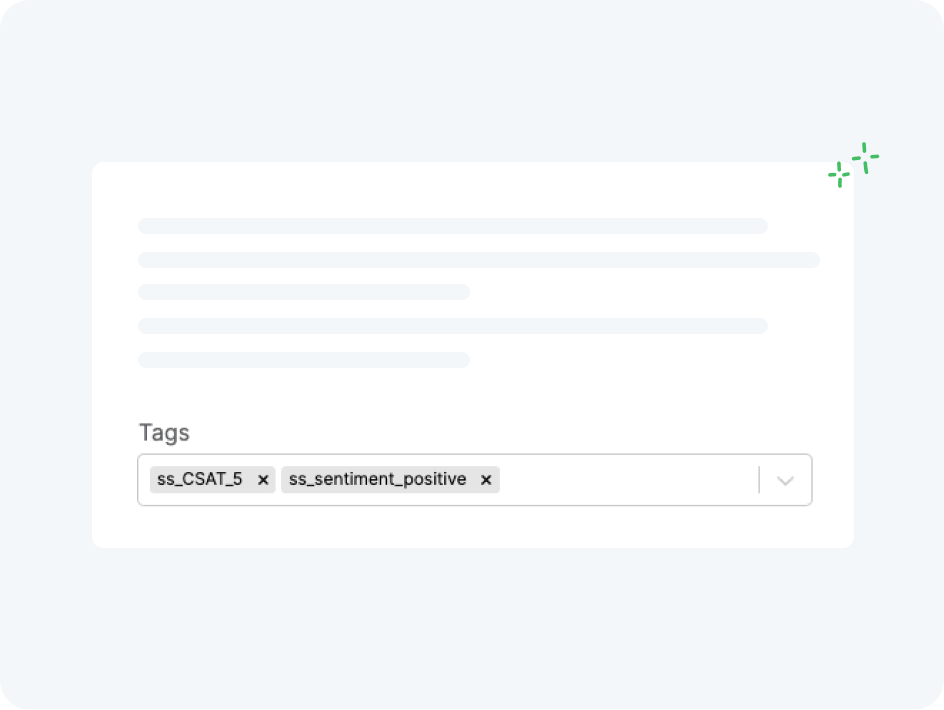
Task: Select the ss_CSAT_5 tag chip text
Action: 200,479
